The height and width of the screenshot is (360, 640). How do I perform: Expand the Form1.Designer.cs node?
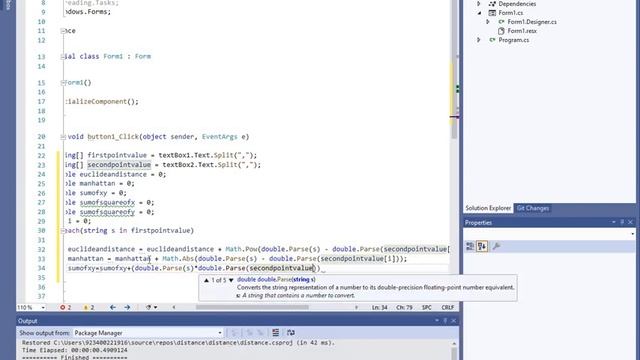(x=488, y=22)
